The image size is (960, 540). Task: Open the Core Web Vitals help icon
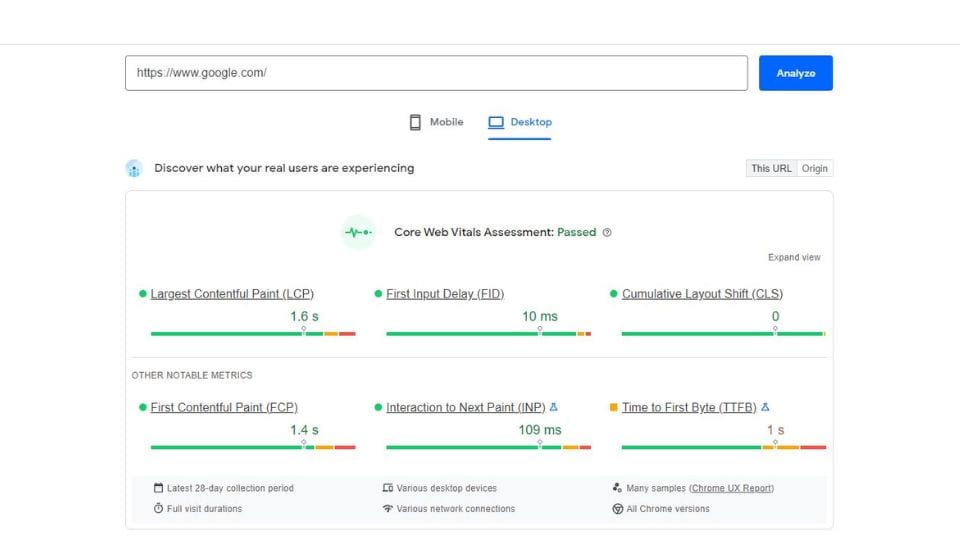pos(607,233)
